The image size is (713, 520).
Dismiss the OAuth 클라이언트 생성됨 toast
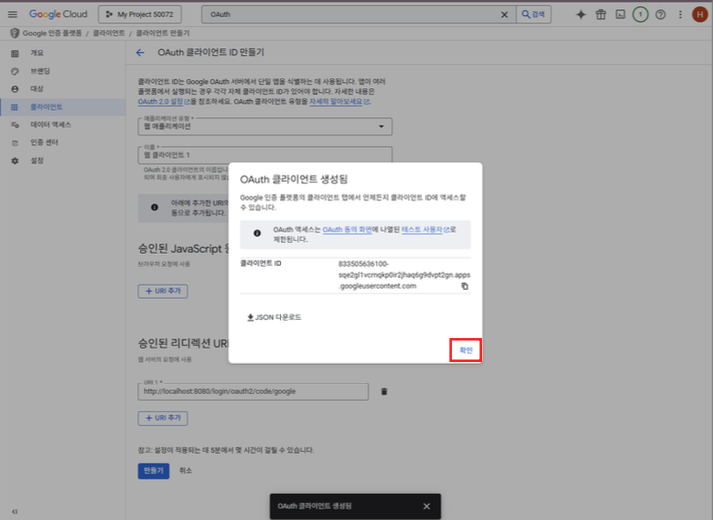click(x=427, y=506)
